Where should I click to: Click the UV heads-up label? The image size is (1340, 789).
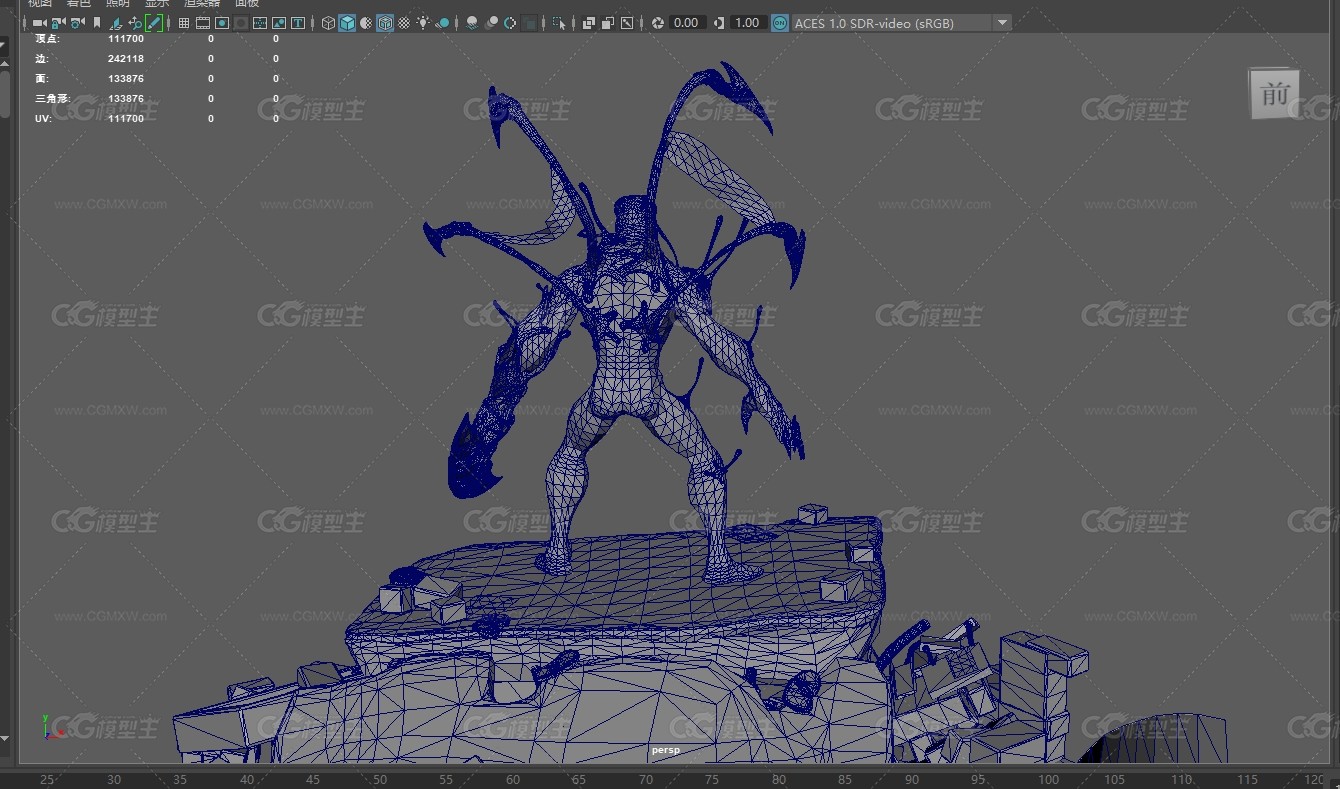pos(41,118)
